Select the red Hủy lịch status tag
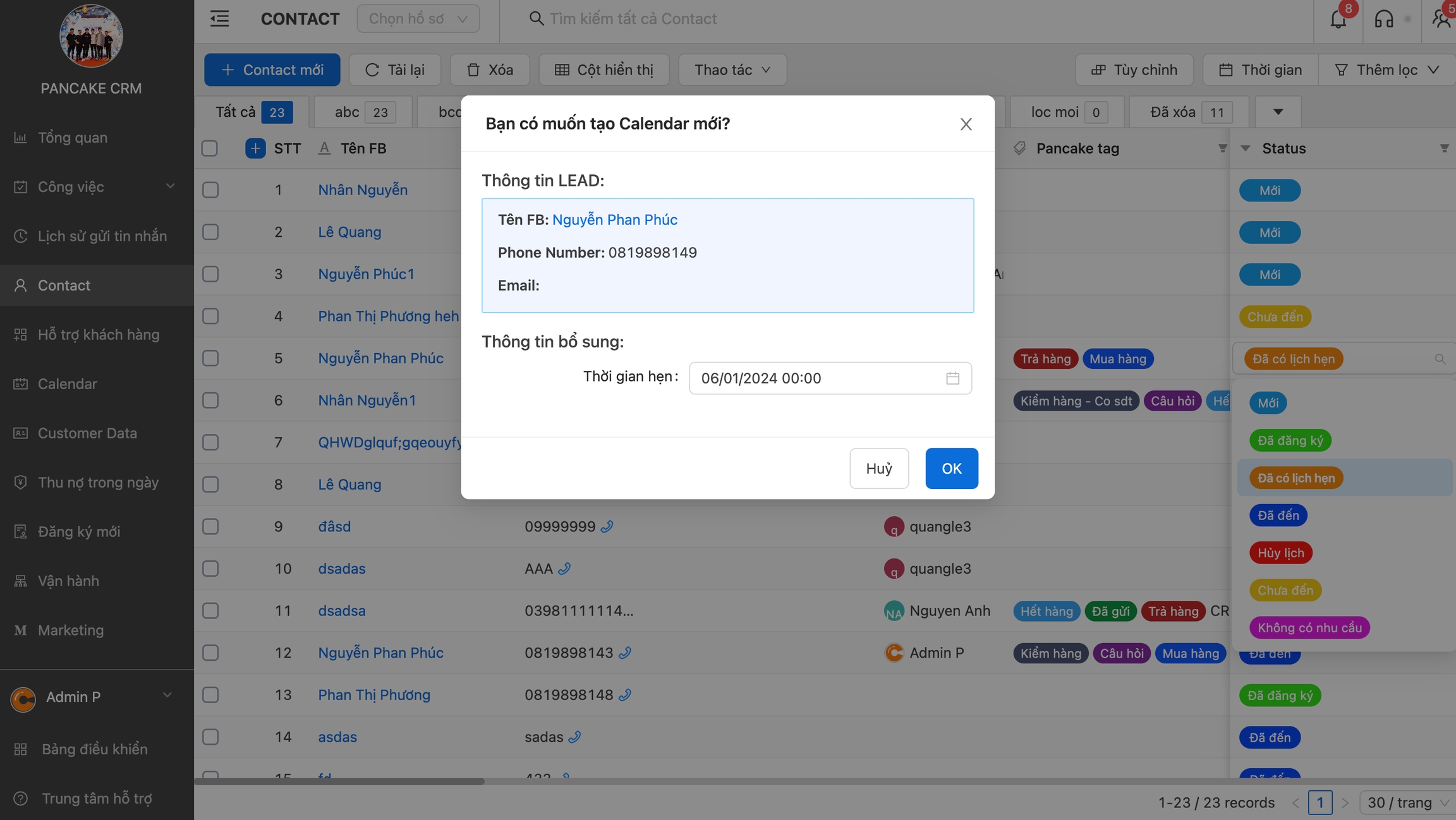Screen dimensions: 1456x820 pos(1280,553)
